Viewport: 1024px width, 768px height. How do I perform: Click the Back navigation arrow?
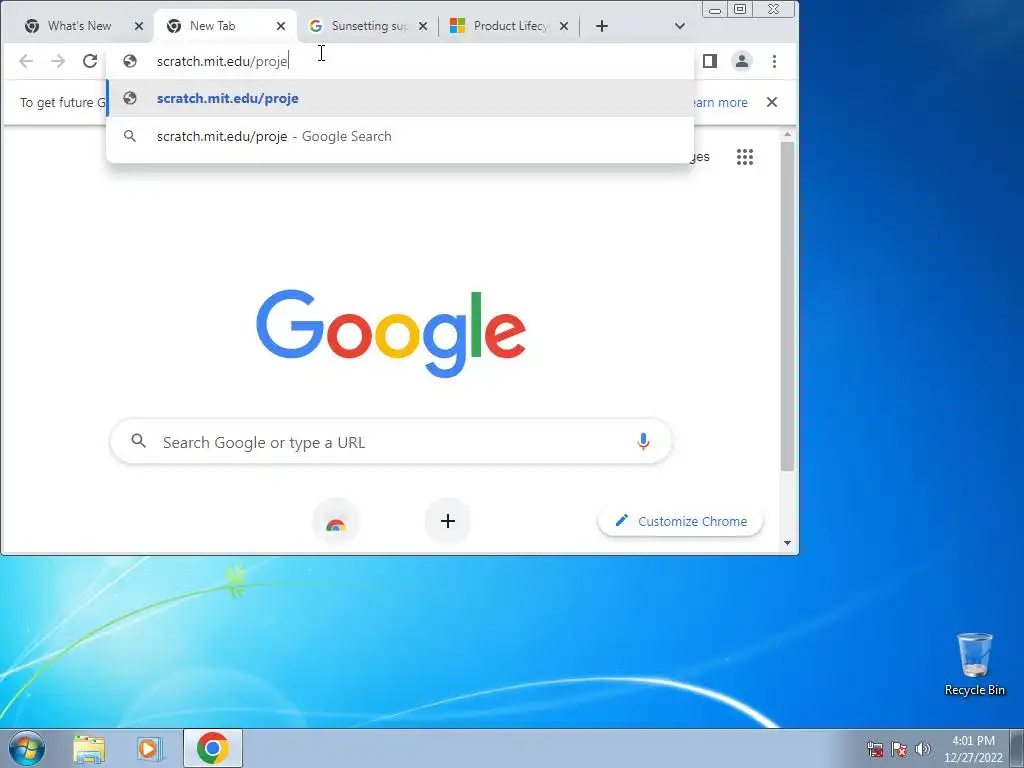click(26, 61)
